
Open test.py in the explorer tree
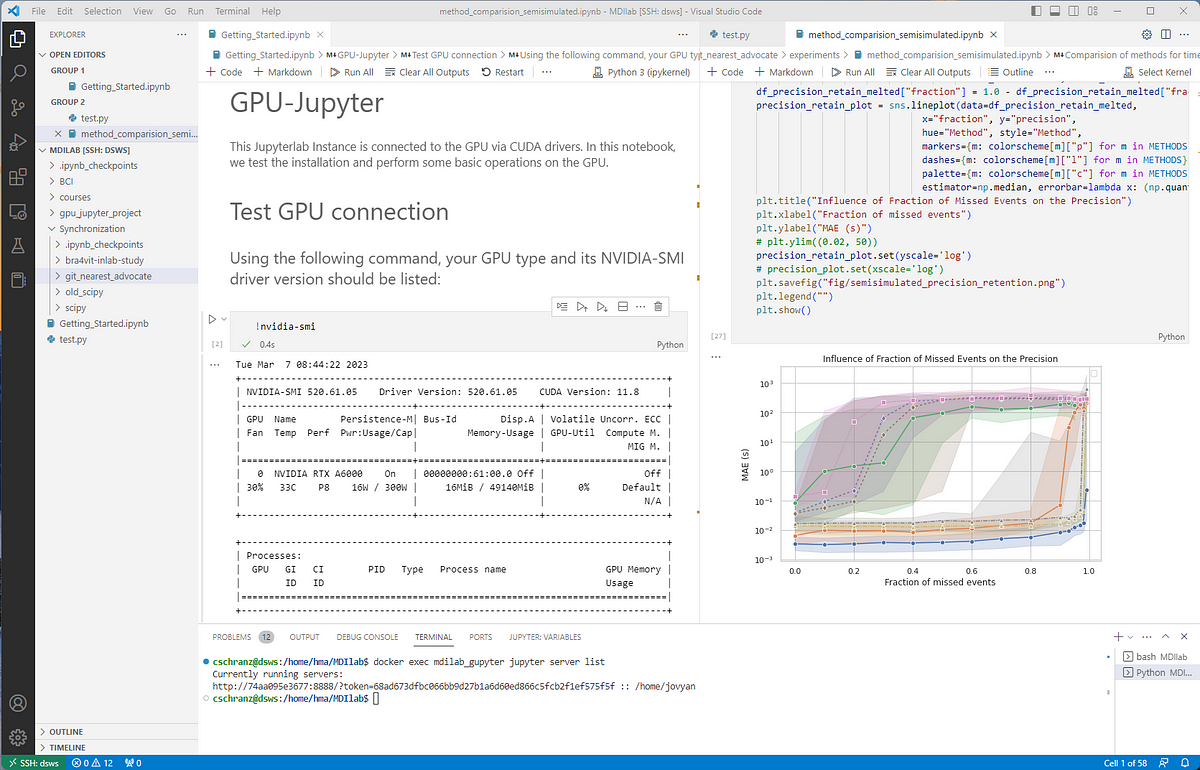(x=72, y=340)
